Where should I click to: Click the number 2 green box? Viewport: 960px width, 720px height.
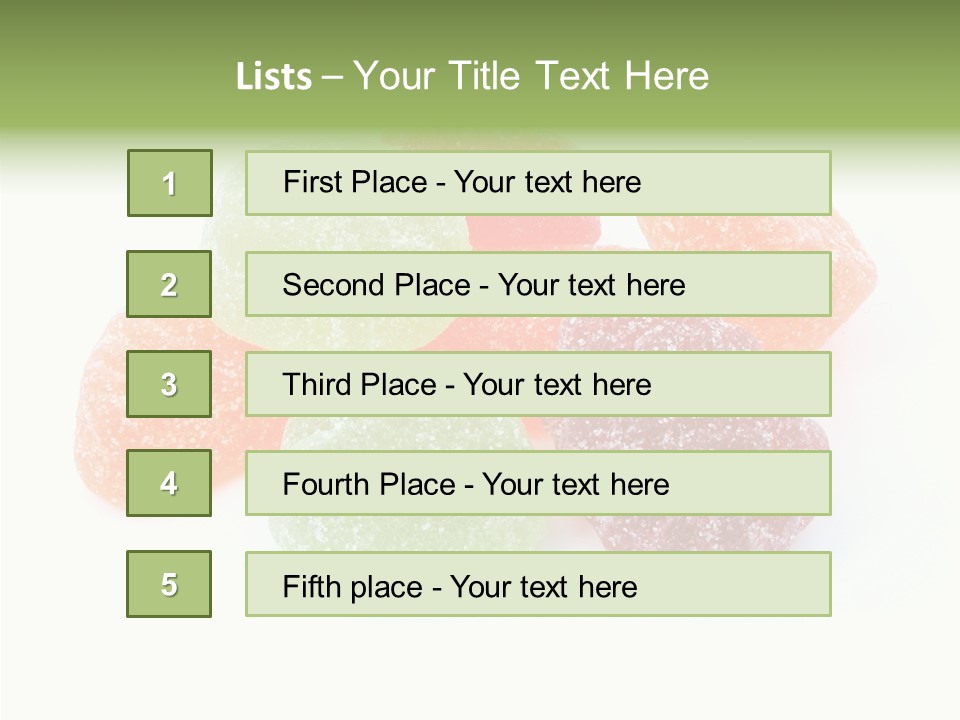169,284
